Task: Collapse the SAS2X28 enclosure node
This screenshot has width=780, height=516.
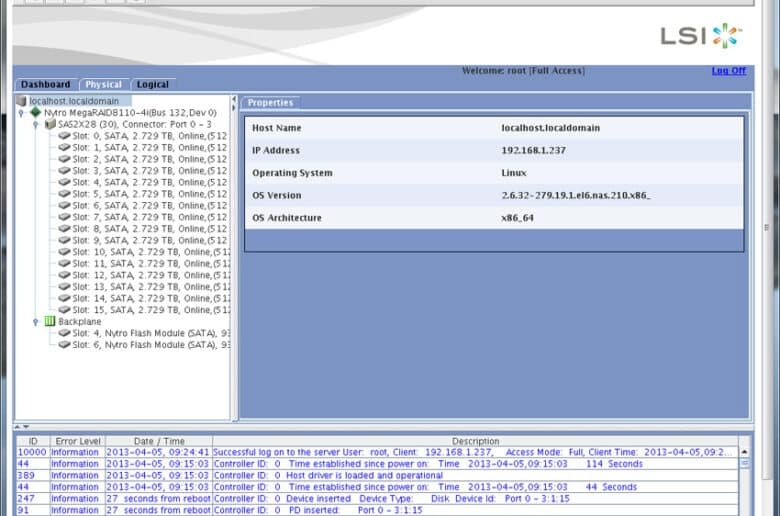Action: coord(35,125)
